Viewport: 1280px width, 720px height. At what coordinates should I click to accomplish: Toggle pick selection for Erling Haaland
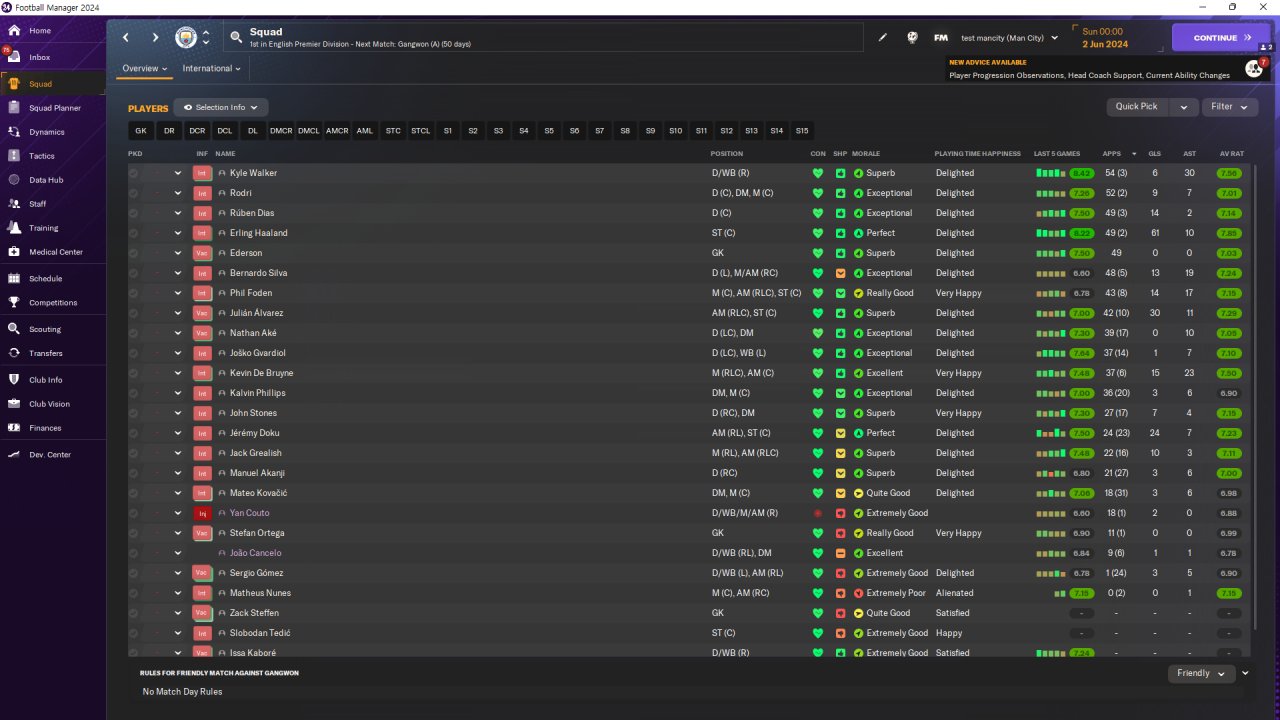pyautogui.click(x=133, y=233)
